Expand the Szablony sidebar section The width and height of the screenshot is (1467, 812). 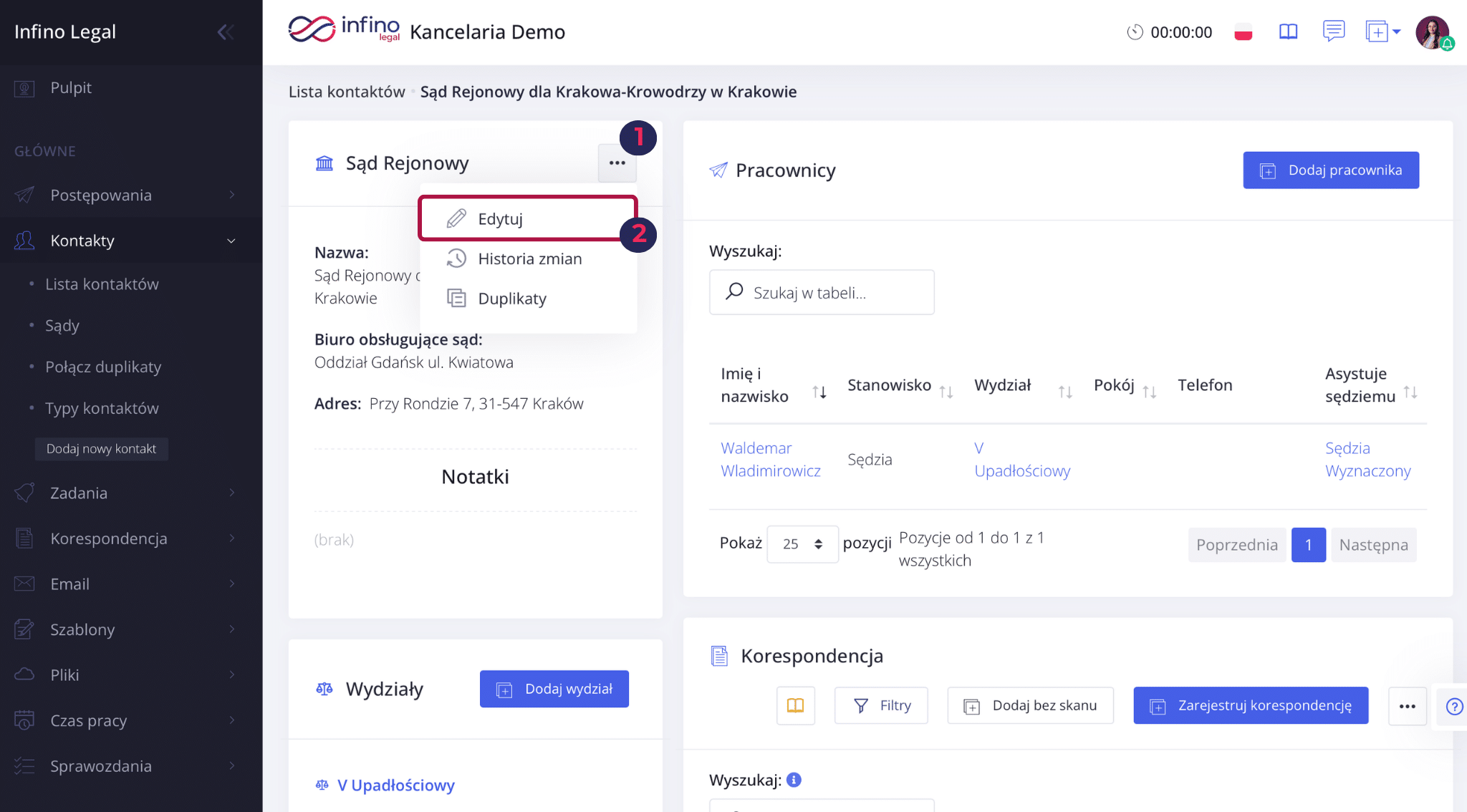131,629
